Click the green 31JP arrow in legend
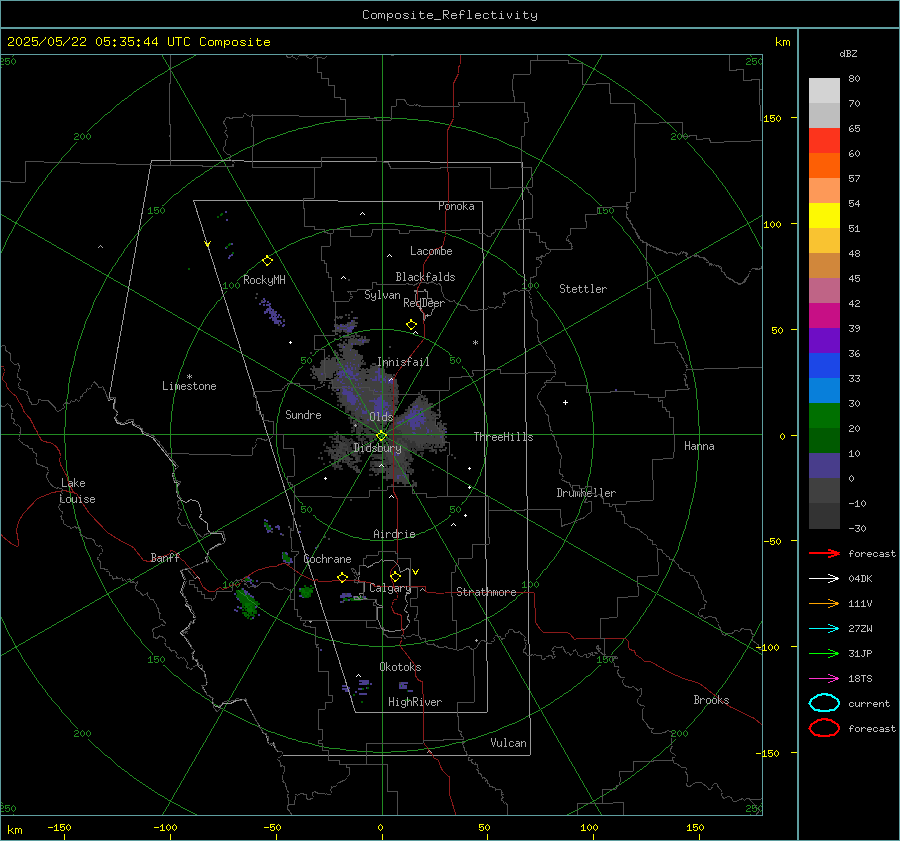Viewport: 900px width, 841px height. tap(824, 653)
